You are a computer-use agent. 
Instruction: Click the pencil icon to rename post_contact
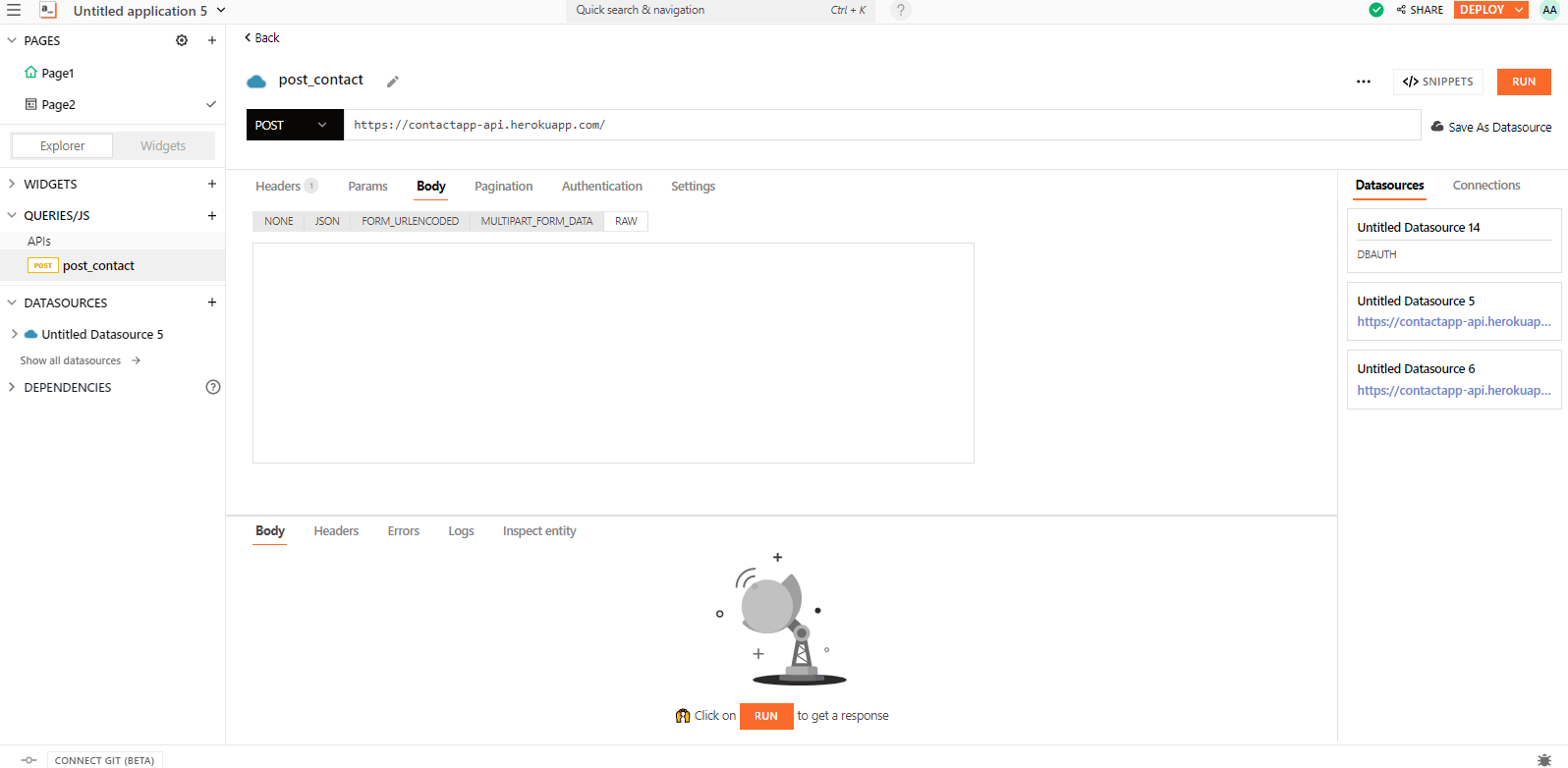[x=393, y=82]
